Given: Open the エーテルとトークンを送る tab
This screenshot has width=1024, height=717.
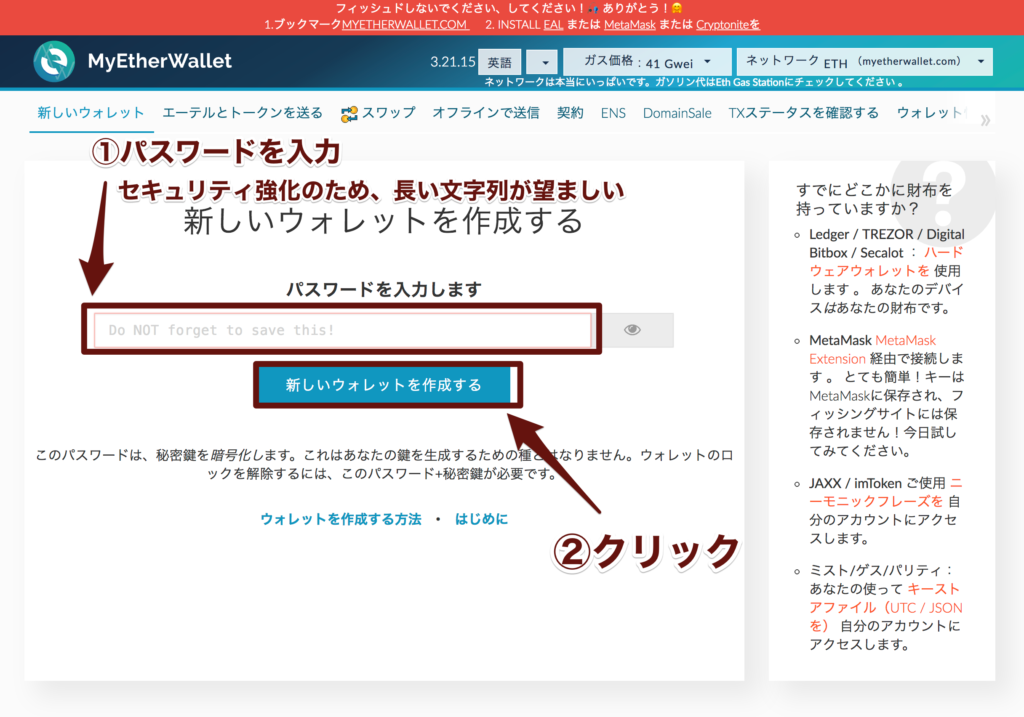Looking at the screenshot, I should pyautogui.click(x=242, y=113).
